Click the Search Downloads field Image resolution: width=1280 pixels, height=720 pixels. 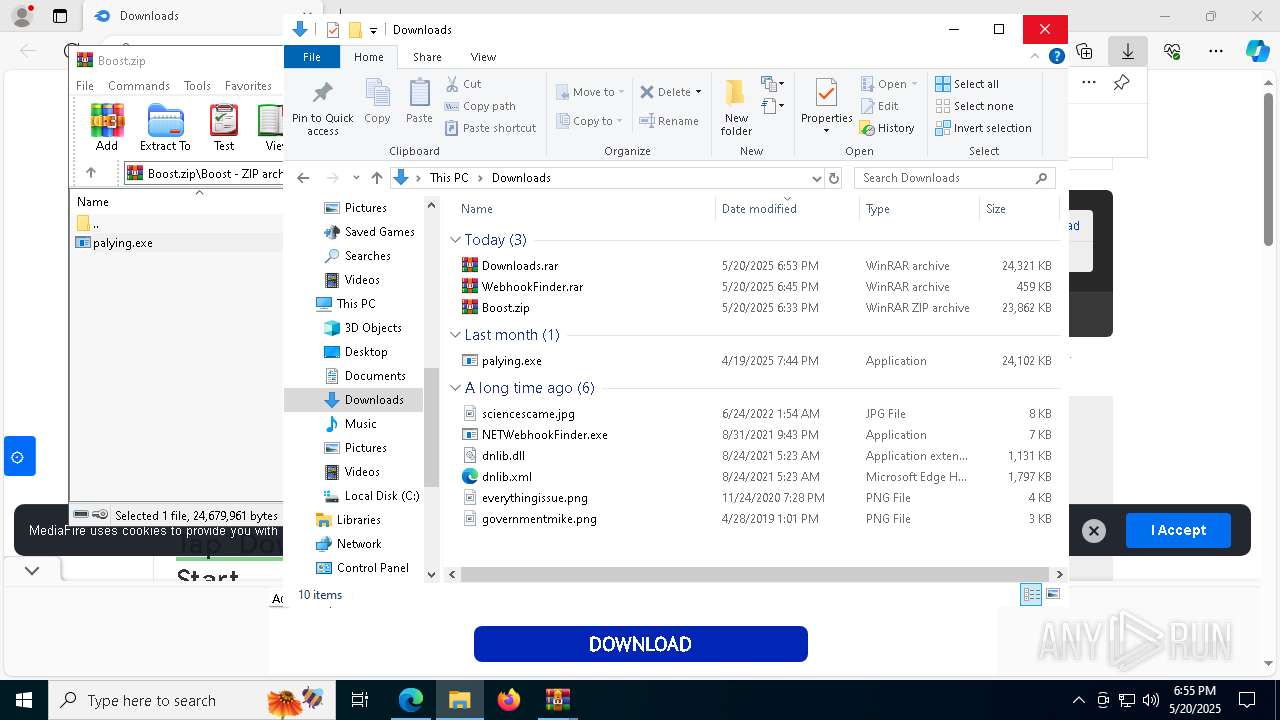(x=955, y=178)
